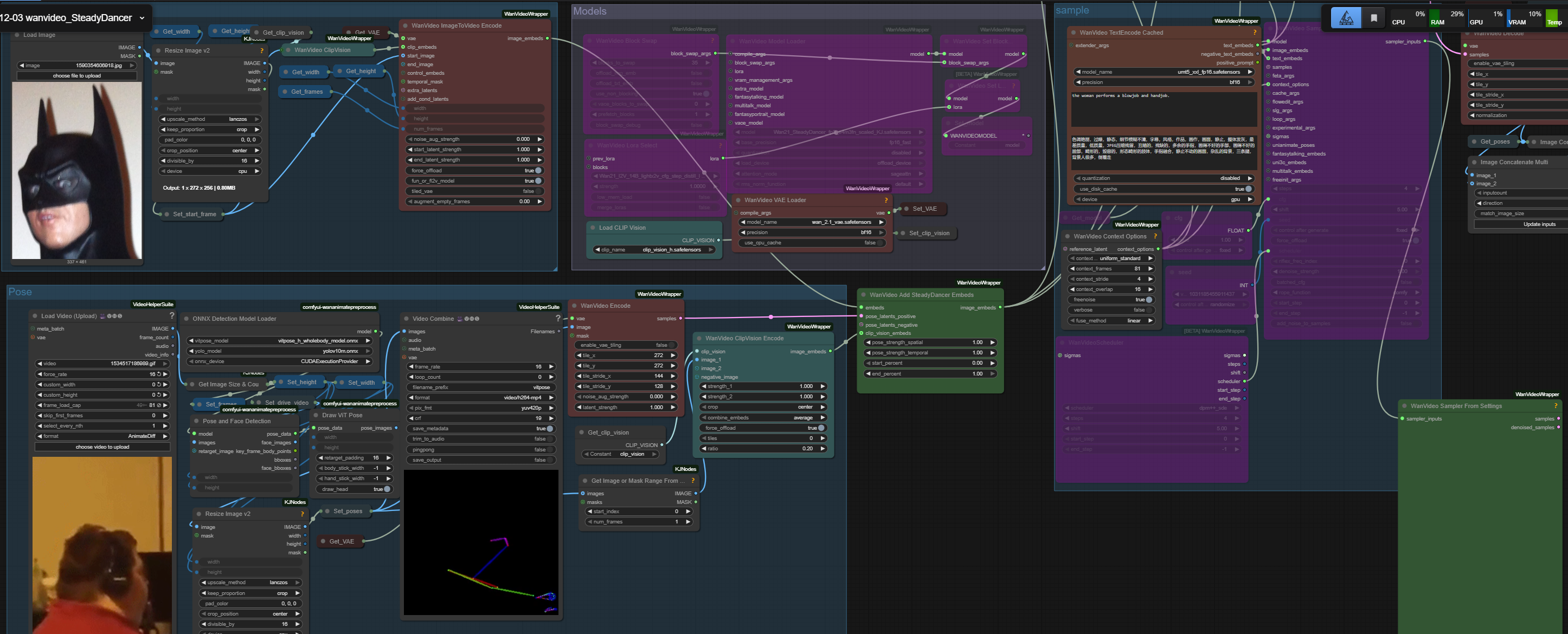Click the ComfyUI Manager logo button
The height and width of the screenshot is (634, 1568).
1346,18
